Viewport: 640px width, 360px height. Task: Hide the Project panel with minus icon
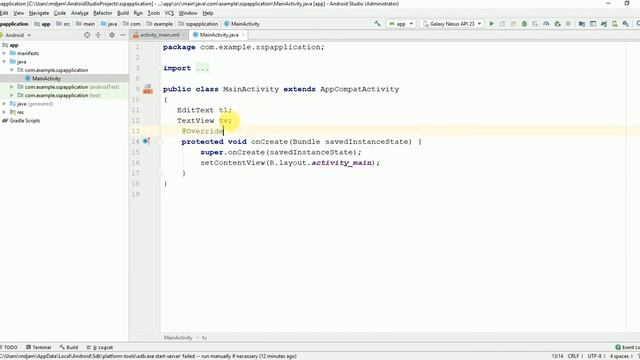123,35
